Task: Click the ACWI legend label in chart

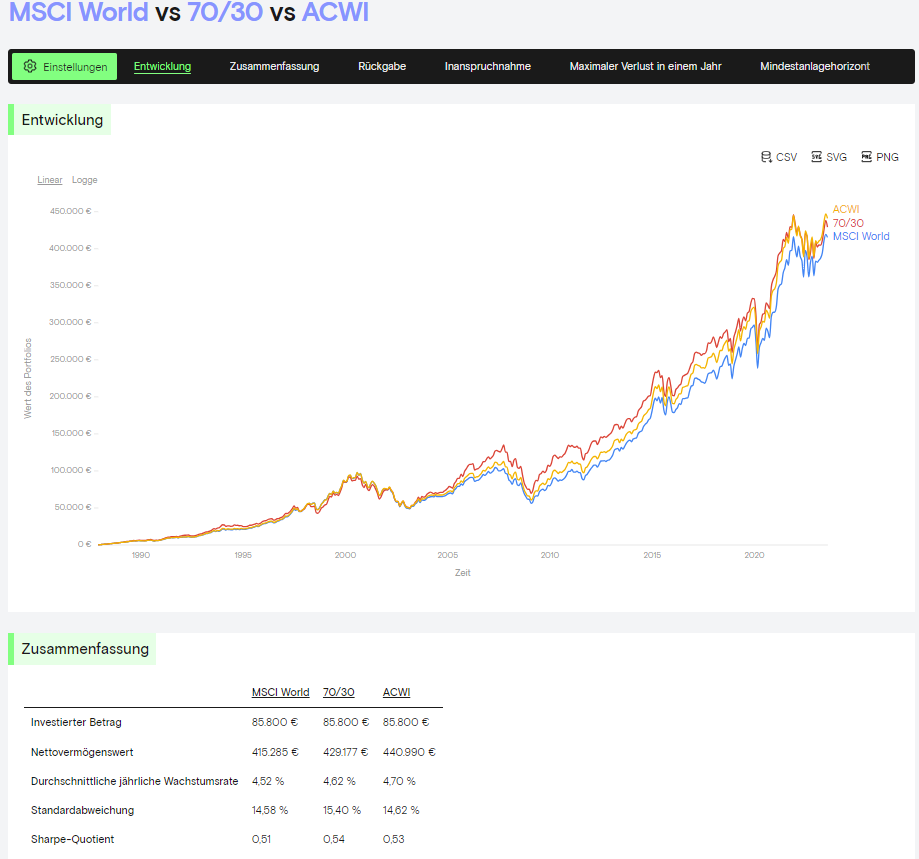Action: click(x=846, y=209)
